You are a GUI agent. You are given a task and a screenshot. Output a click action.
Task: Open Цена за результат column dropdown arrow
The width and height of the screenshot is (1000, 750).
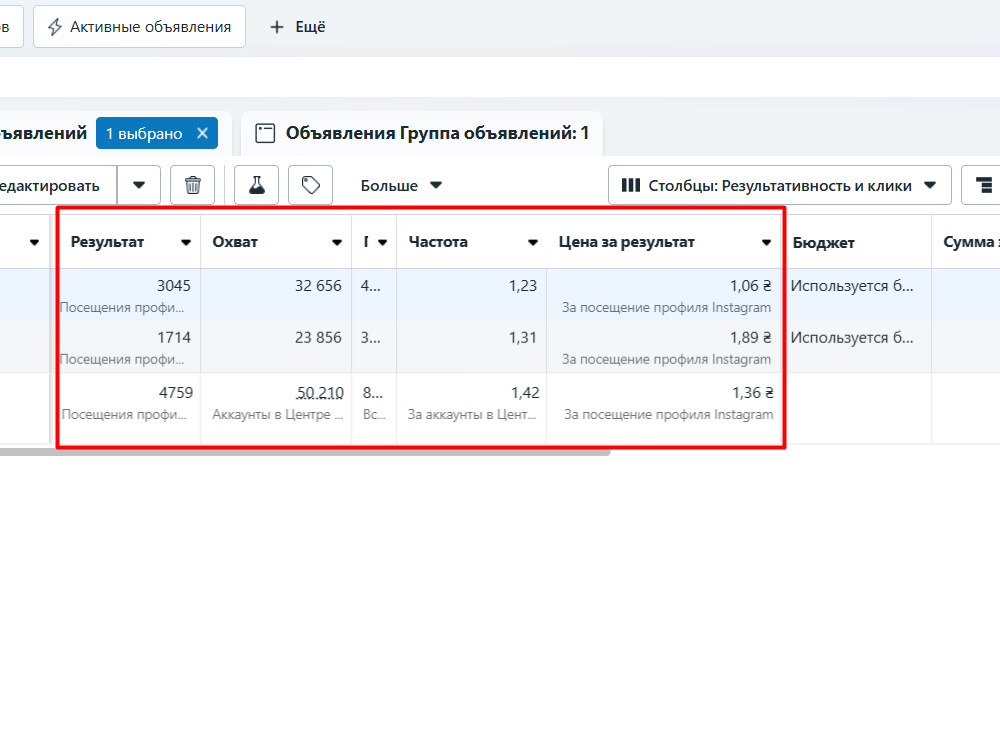point(767,242)
